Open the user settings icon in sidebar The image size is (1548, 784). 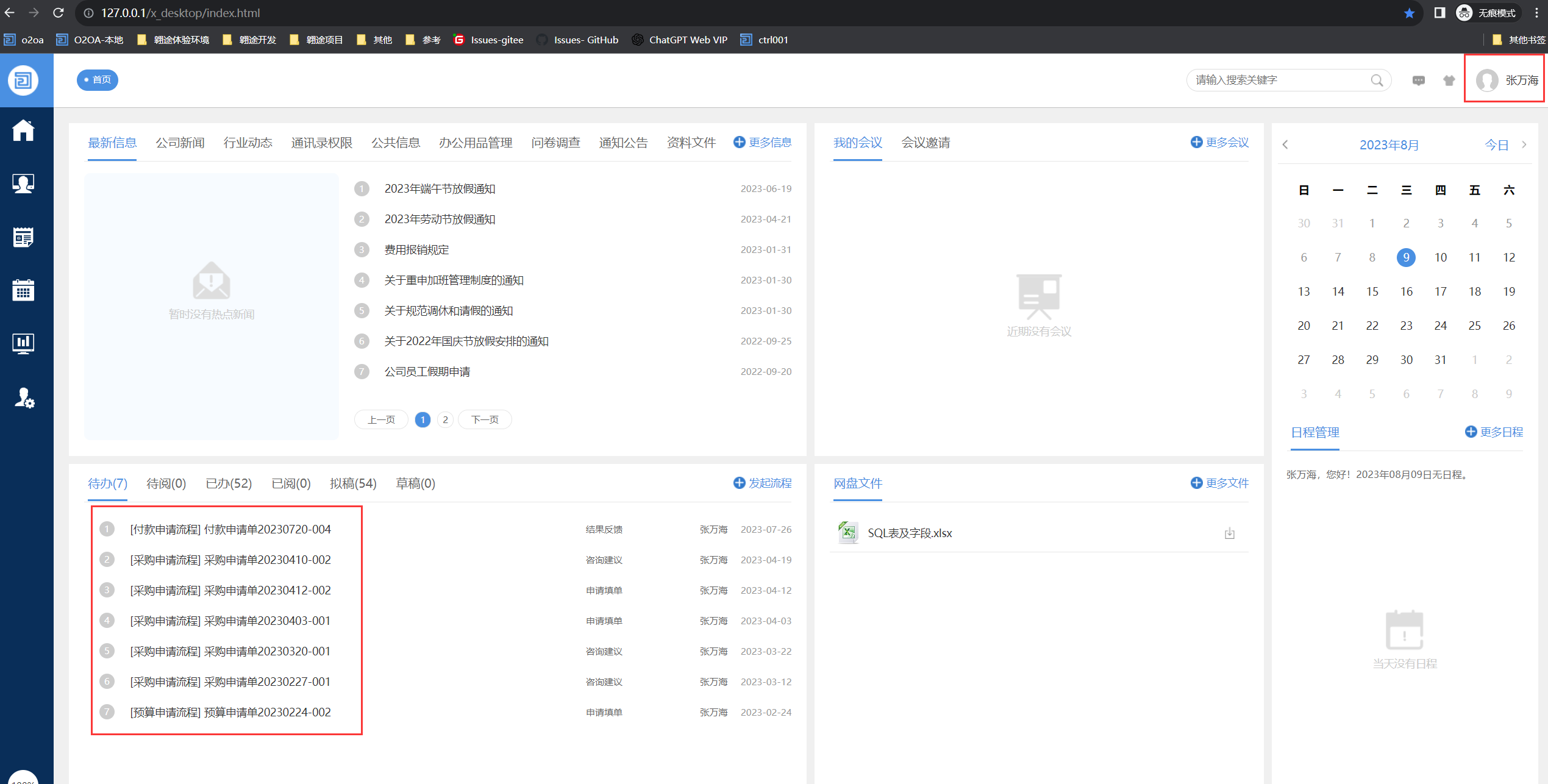24,398
